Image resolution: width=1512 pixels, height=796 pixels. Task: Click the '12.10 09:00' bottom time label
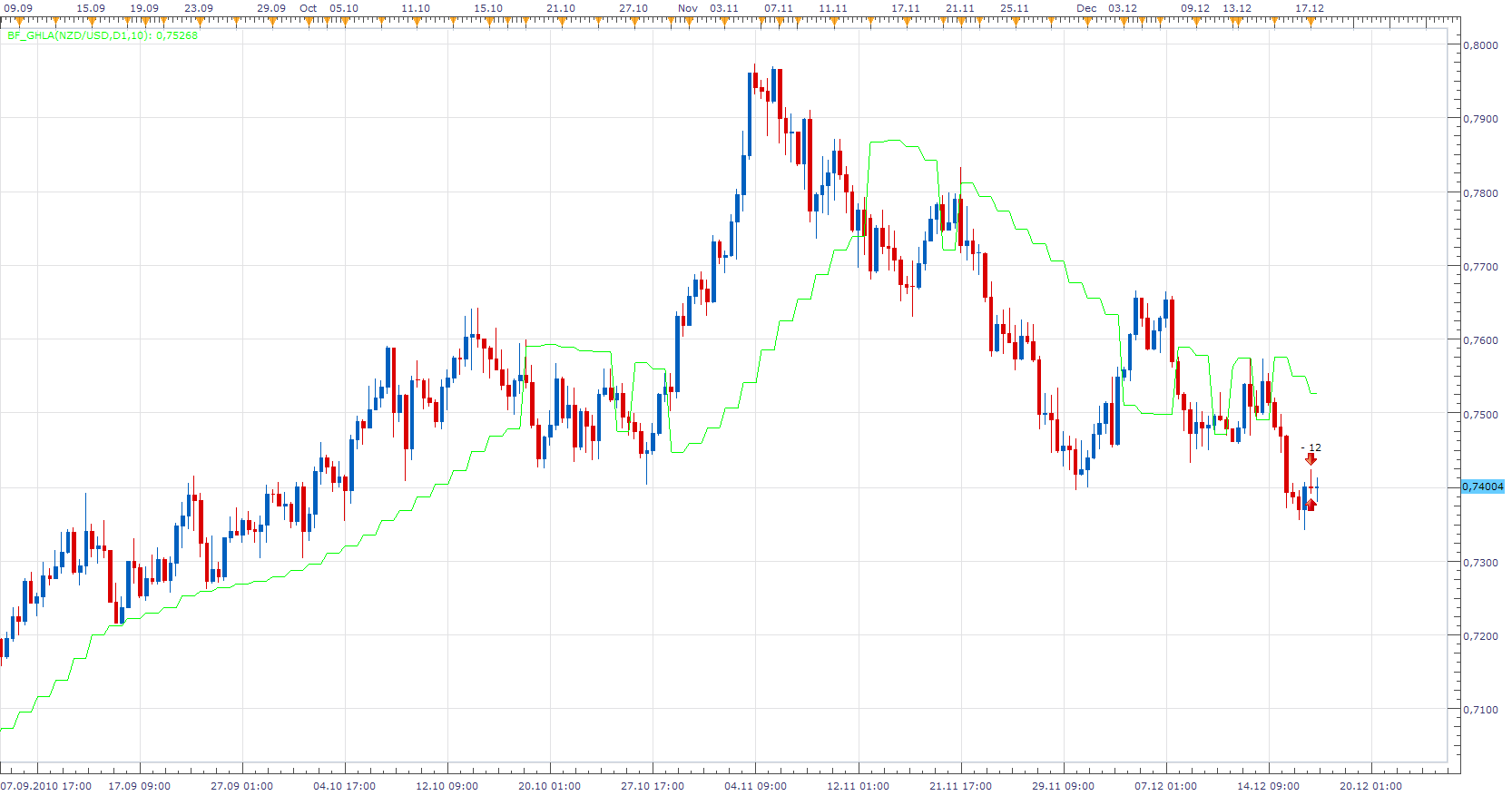point(447,786)
